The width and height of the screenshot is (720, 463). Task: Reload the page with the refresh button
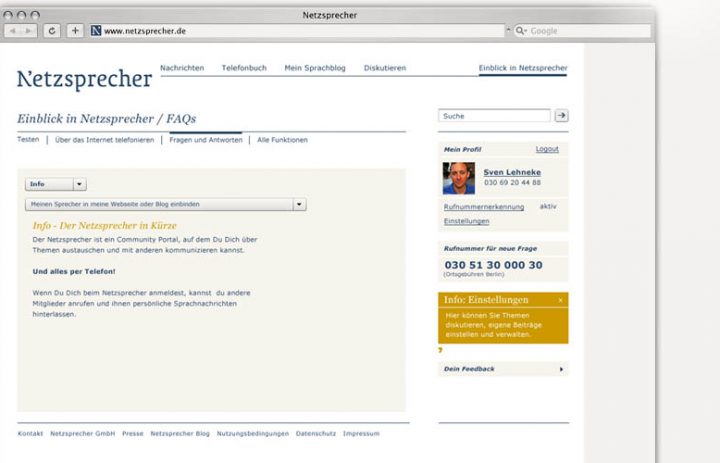point(52,31)
